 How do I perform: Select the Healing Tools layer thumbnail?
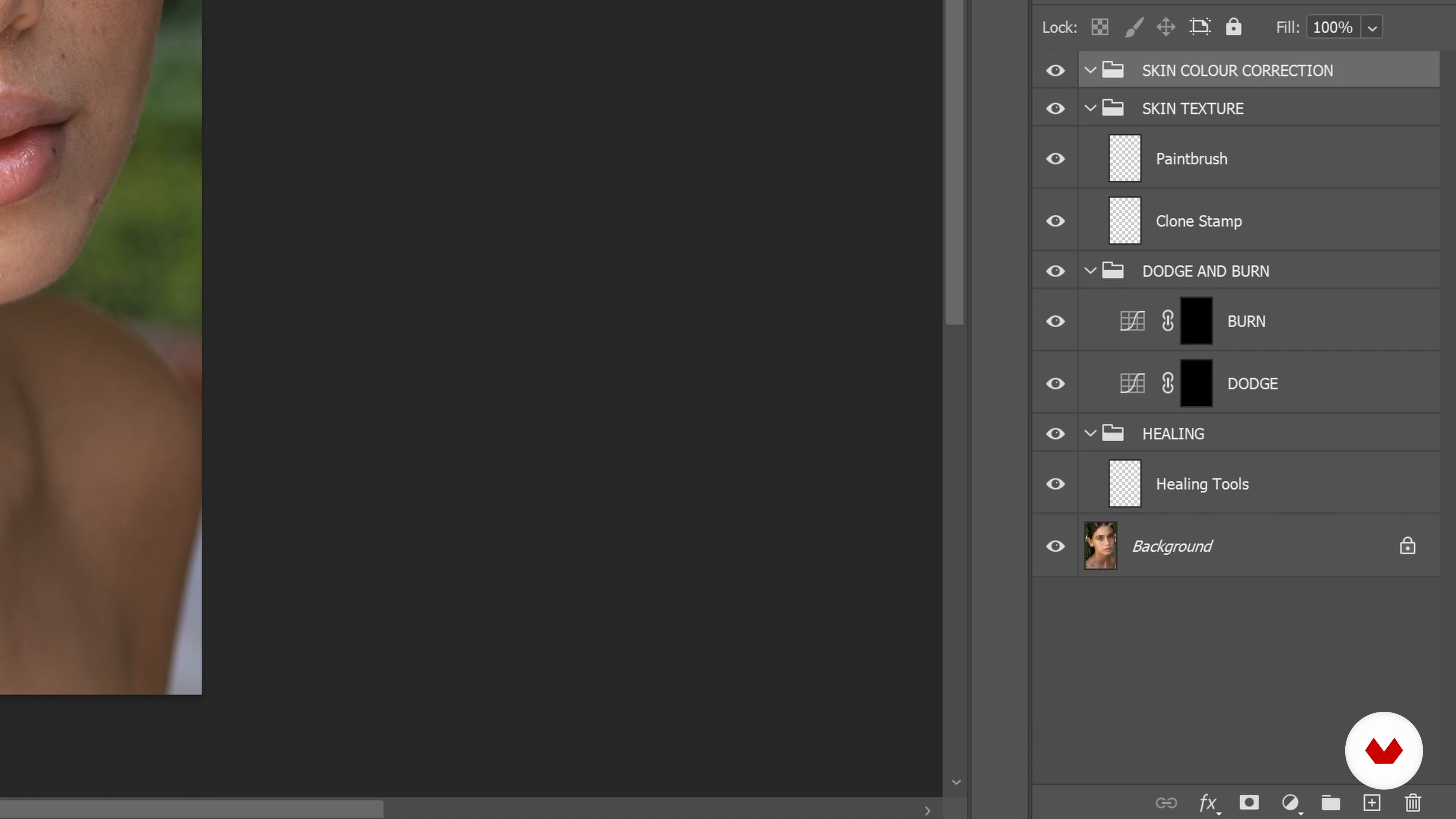pos(1125,483)
